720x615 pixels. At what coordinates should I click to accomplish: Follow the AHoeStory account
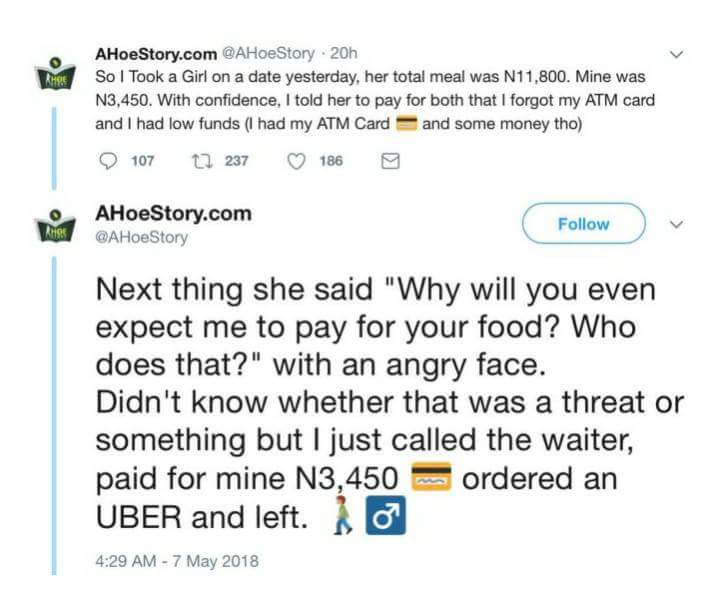(583, 224)
